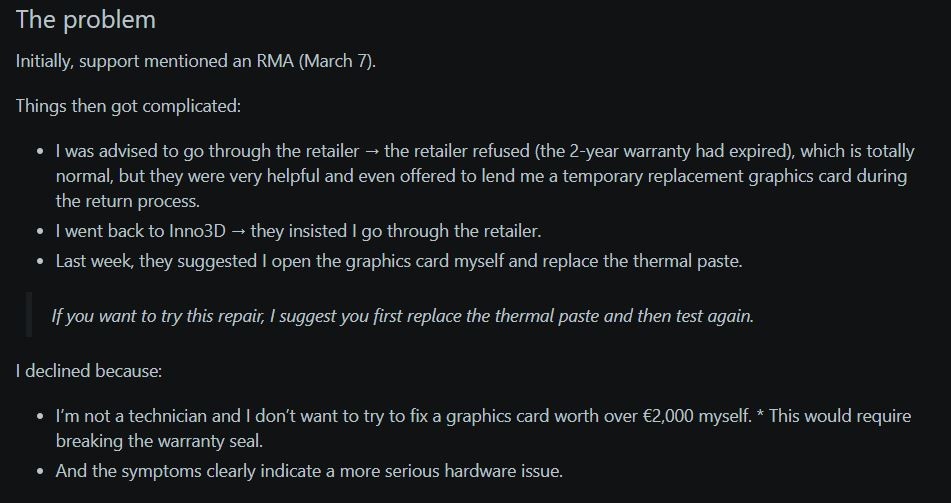
Task: Click the bullet marker before "Last week"
Action: (40, 262)
